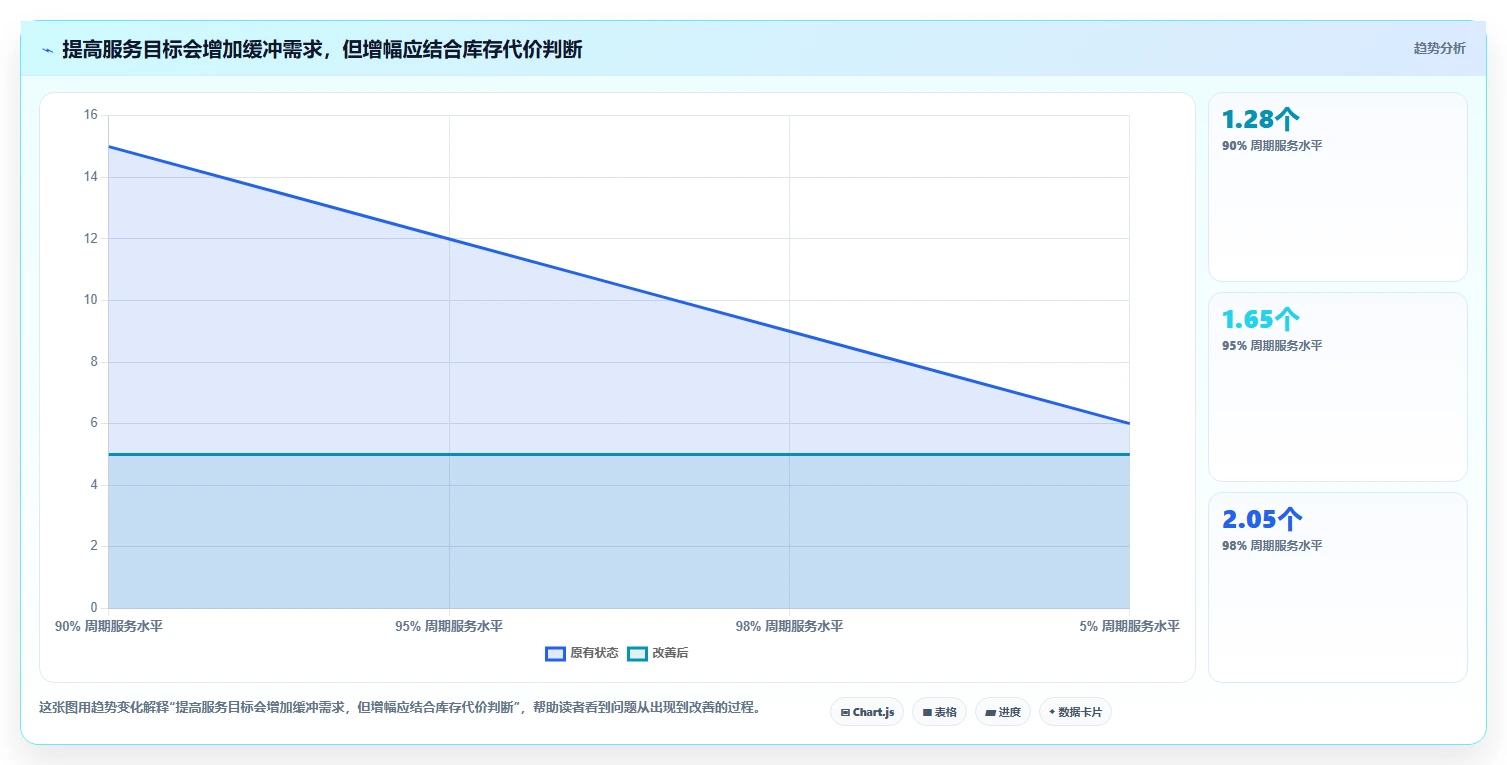Click the 98% 周期服务水平 card label
This screenshot has height=765, width=1507.
coord(1272,546)
